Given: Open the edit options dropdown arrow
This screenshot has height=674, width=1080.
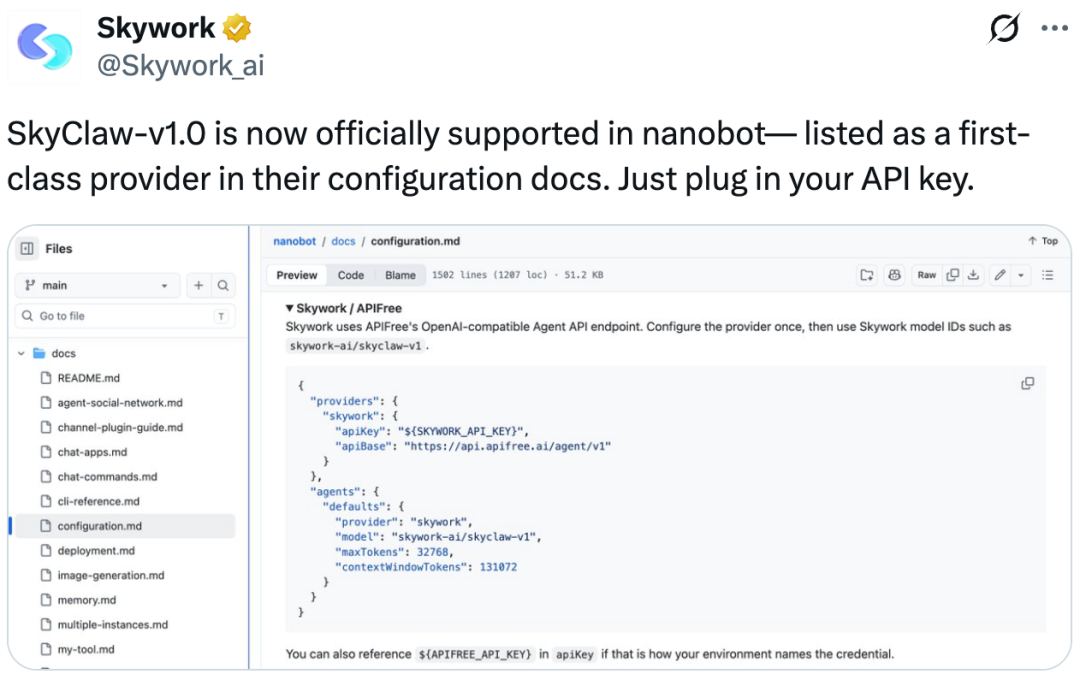Looking at the screenshot, I should click(1021, 275).
